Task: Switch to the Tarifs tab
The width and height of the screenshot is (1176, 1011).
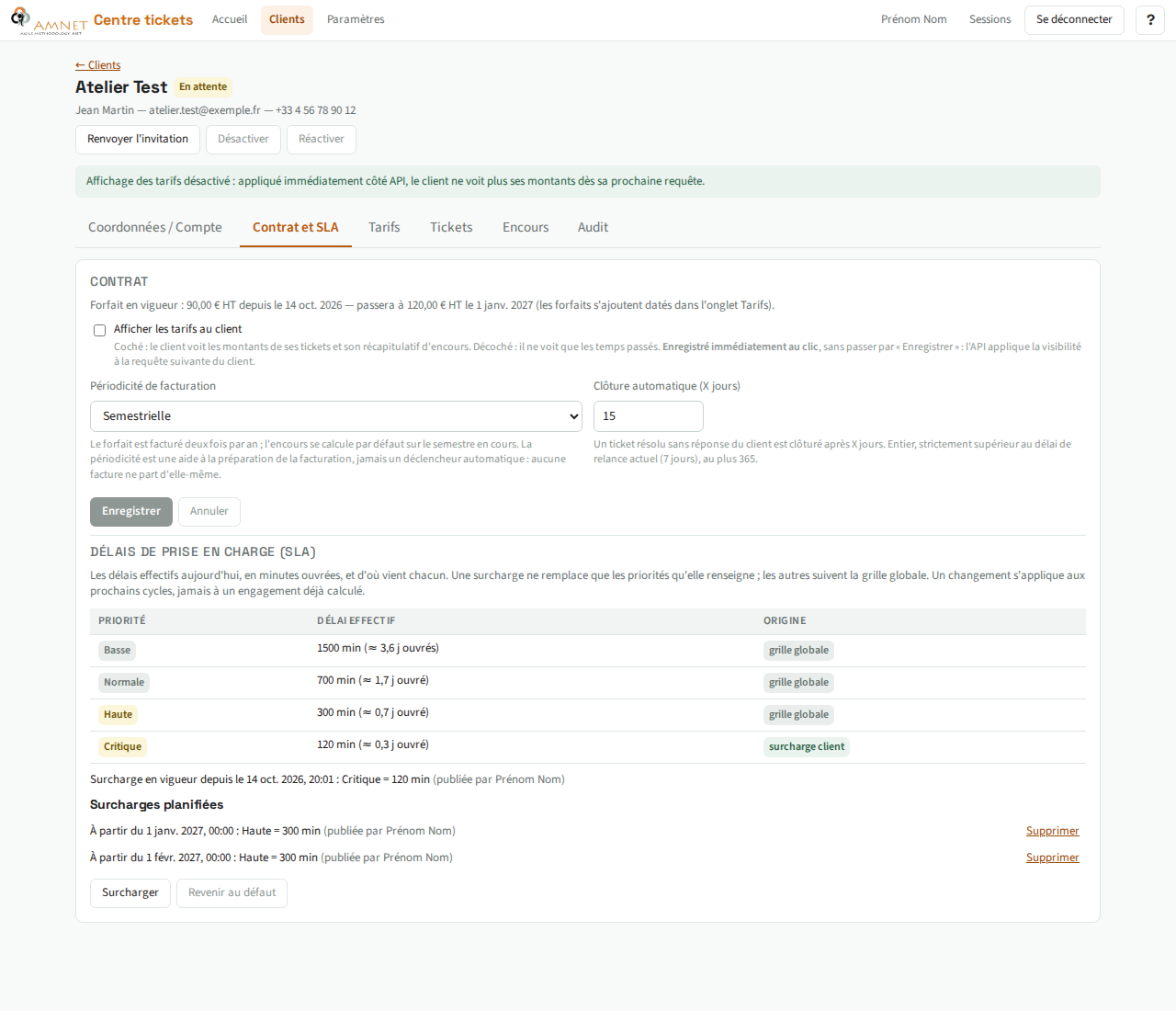Action: (384, 228)
